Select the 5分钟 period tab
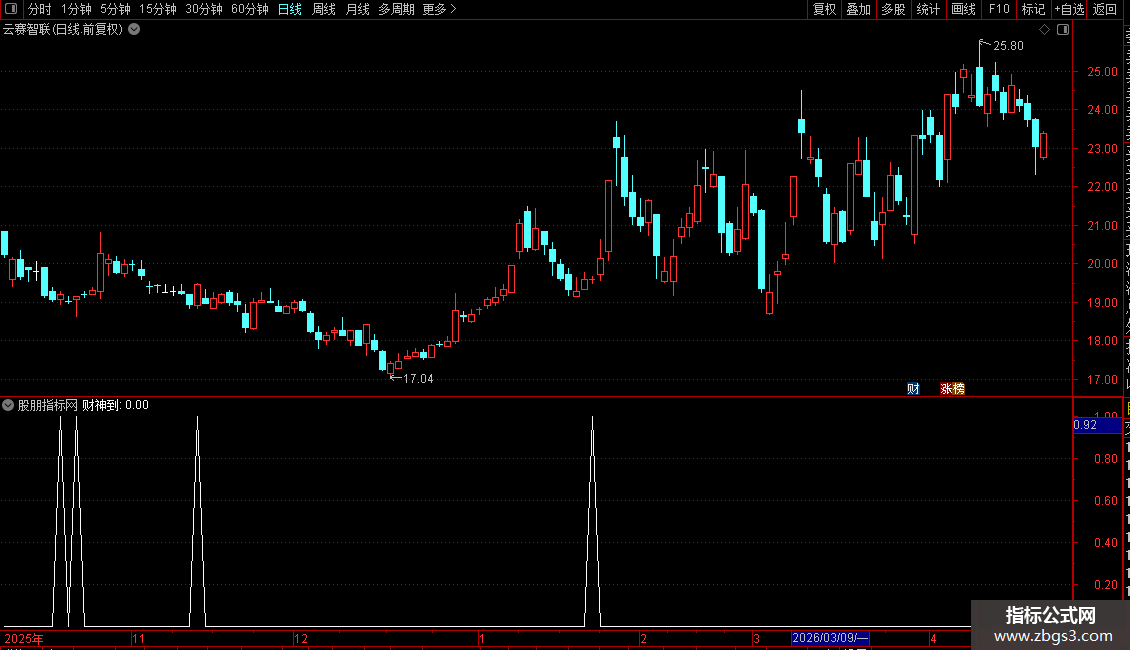This screenshot has width=1130, height=650. [115, 9]
